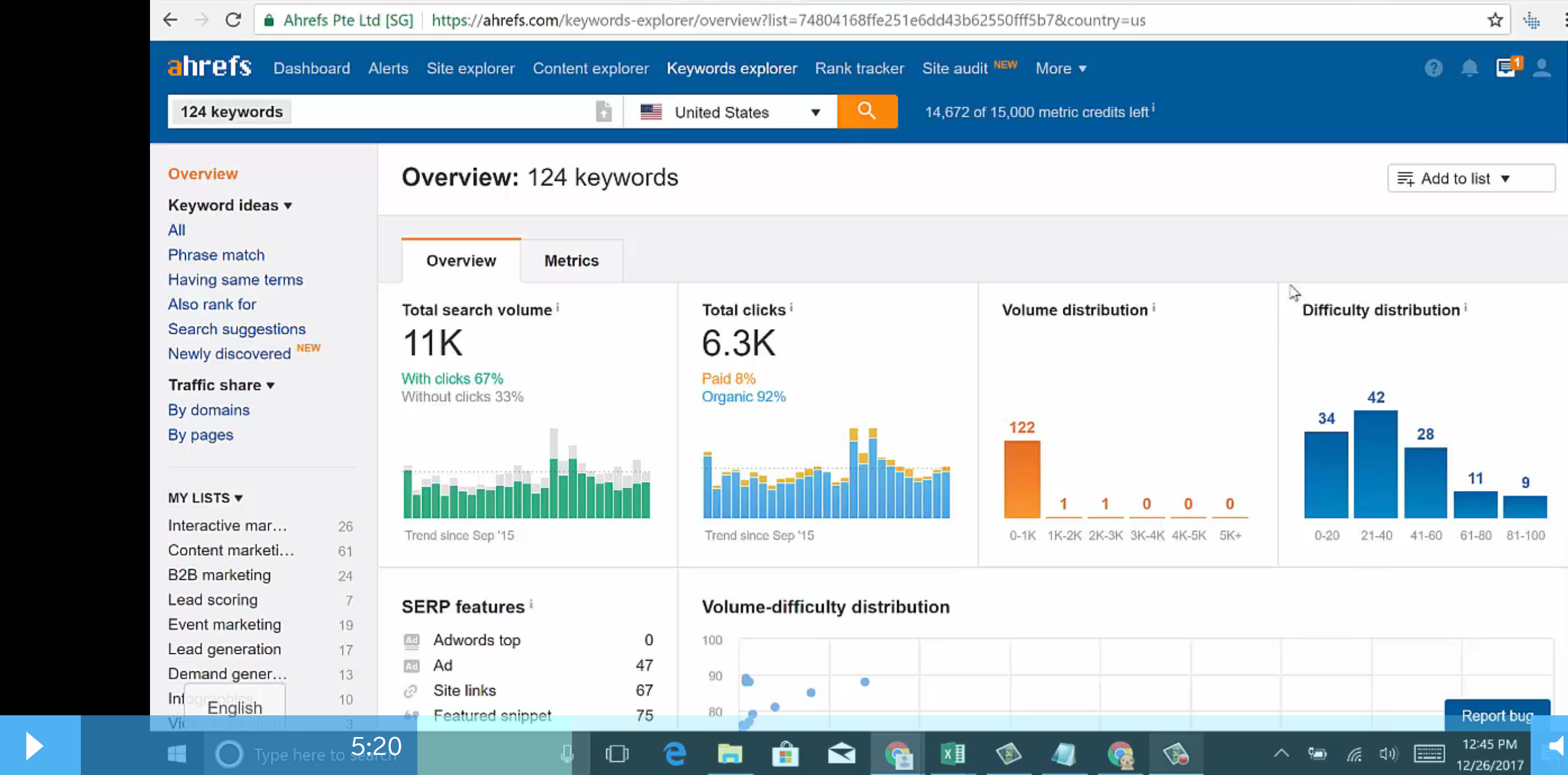1568x775 pixels.
Task: Open Excel from the Windows taskbar
Action: pyautogui.click(x=952, y=754)
